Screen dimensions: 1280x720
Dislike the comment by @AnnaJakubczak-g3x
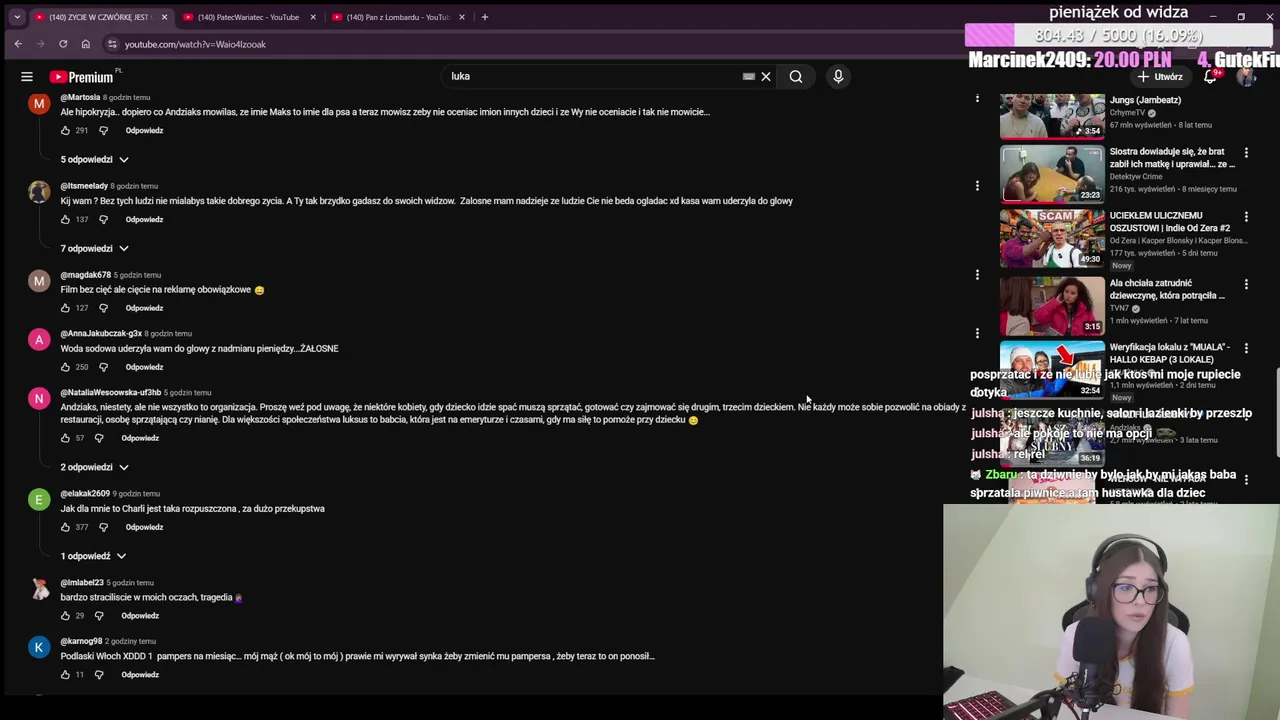103,367
